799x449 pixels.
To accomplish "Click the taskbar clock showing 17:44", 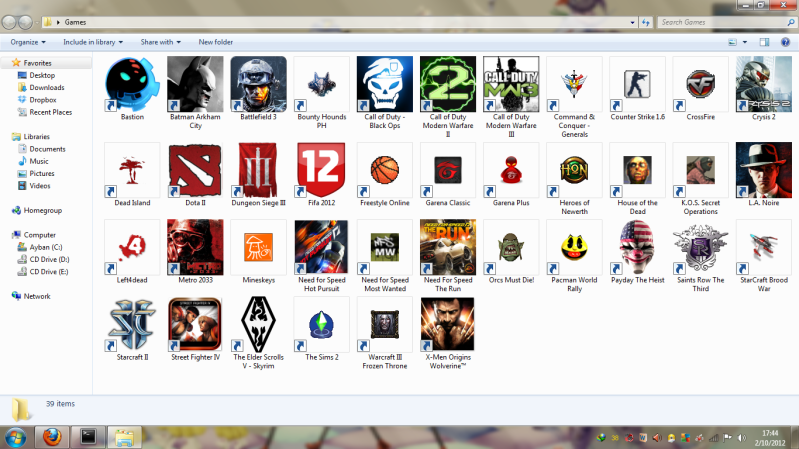I will pos(770,438).
